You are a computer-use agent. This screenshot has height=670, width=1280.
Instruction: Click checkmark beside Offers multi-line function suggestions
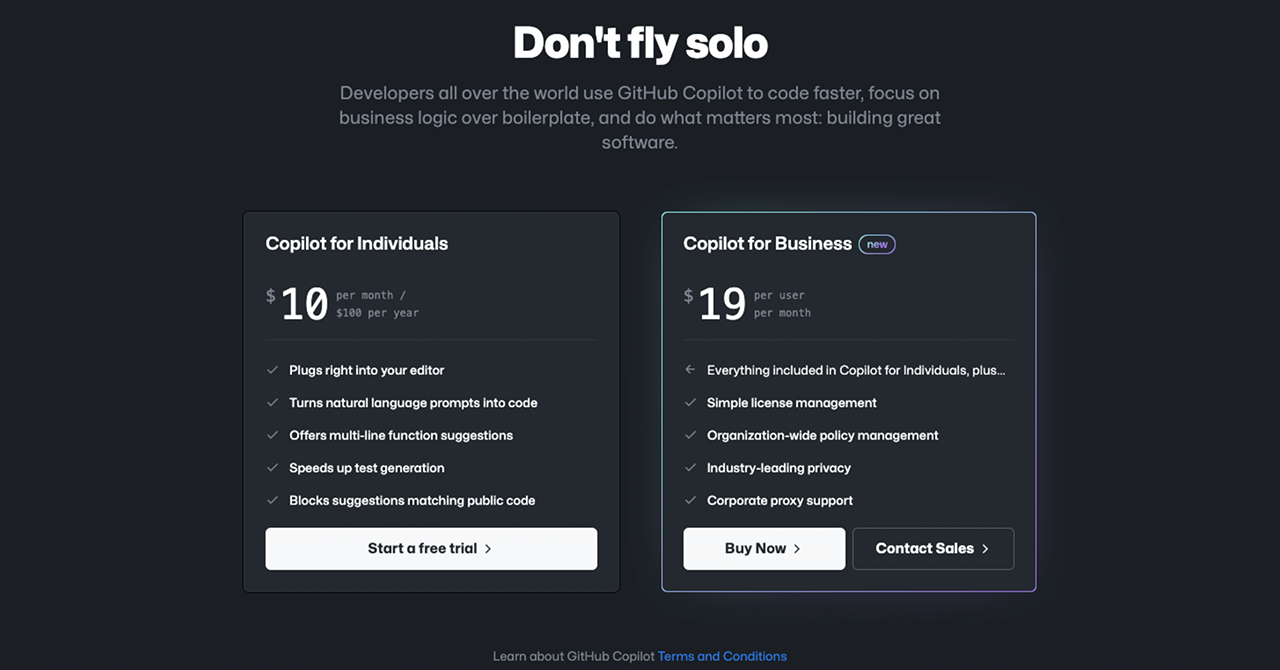pos(272,435)
